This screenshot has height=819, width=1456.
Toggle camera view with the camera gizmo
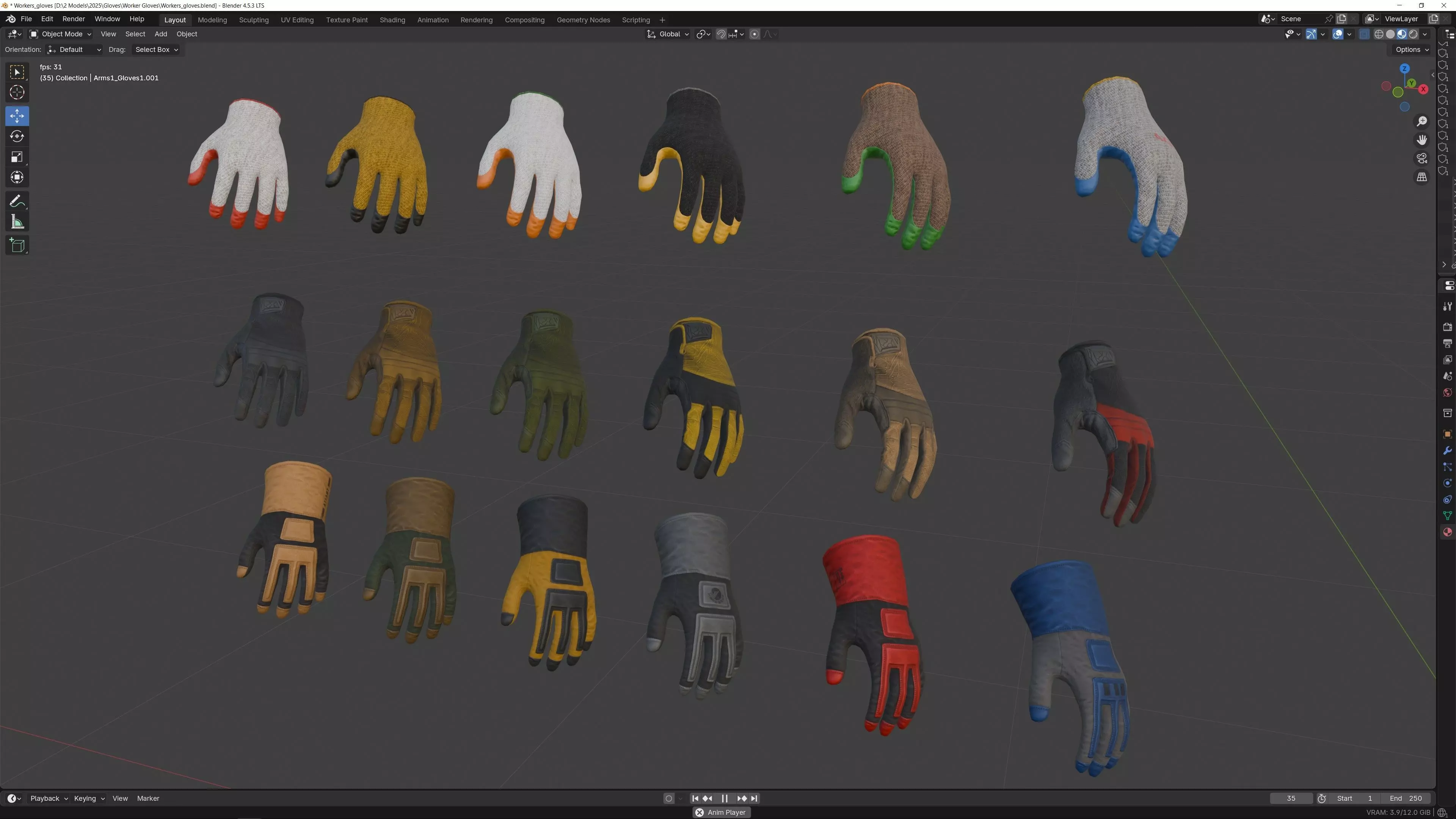(1421, 158)
